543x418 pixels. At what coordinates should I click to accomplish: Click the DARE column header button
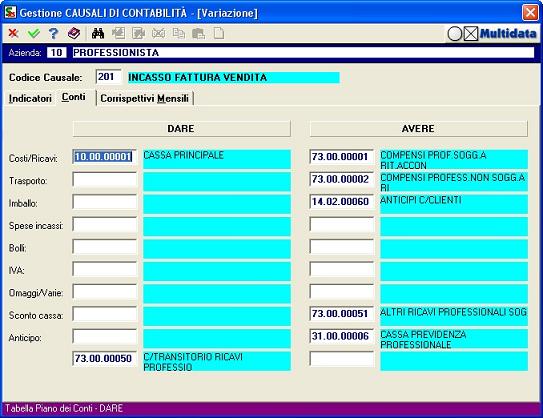tap(181, 128)
